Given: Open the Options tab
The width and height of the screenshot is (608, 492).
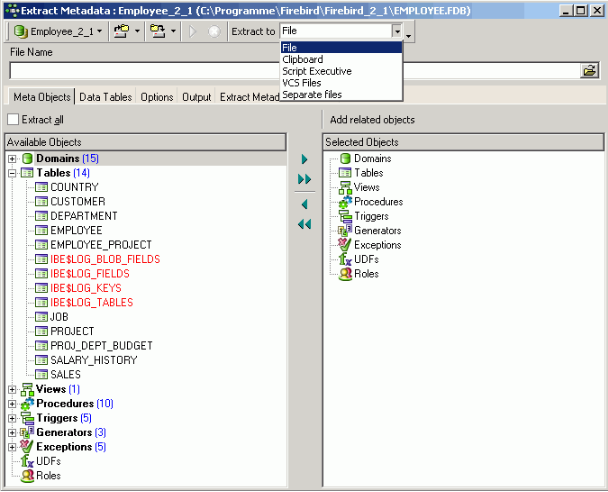Looking at the screenshot, I should click(x=157, y=97).
